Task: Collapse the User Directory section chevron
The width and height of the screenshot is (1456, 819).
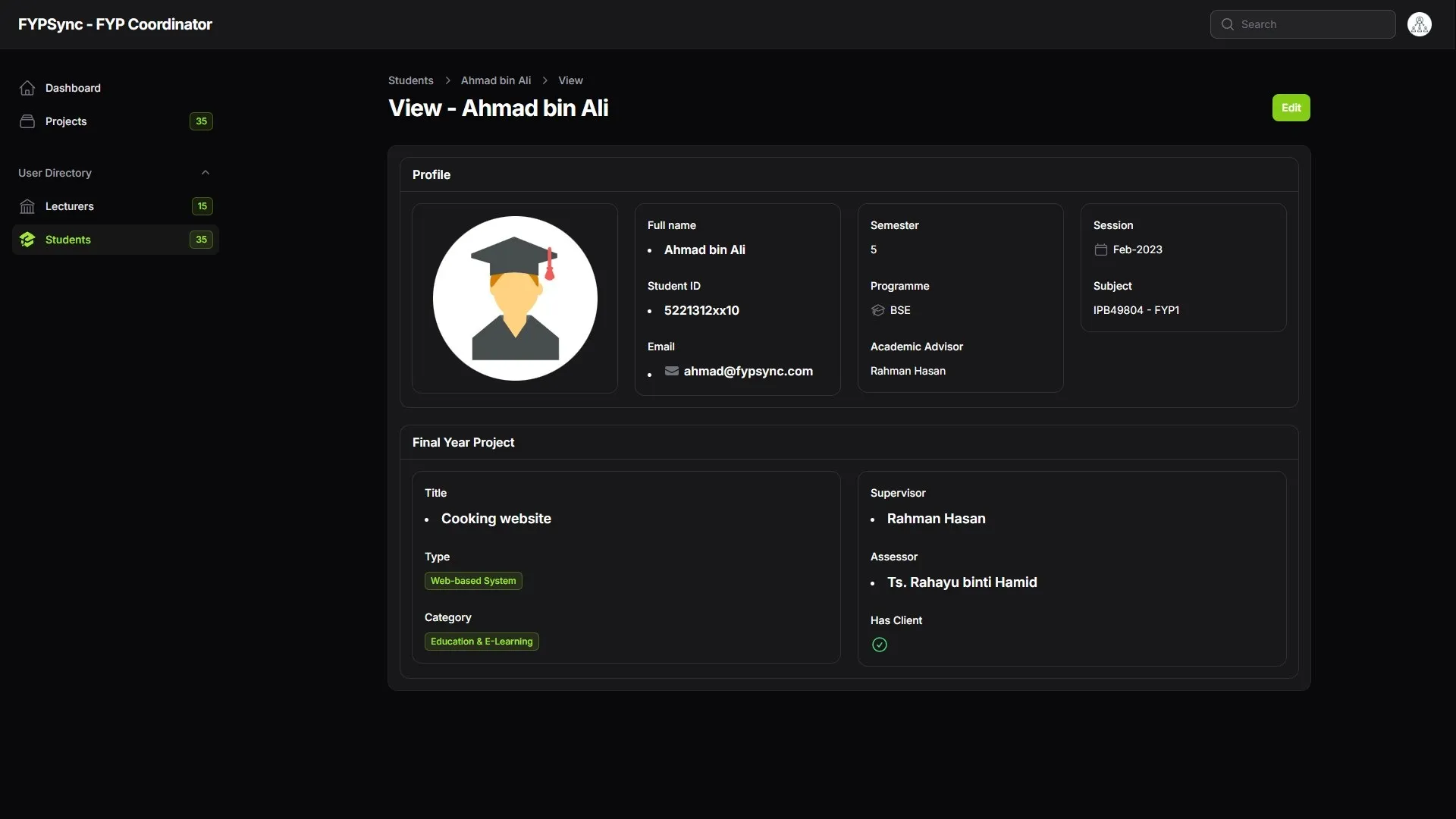Action: click(205, 173)
